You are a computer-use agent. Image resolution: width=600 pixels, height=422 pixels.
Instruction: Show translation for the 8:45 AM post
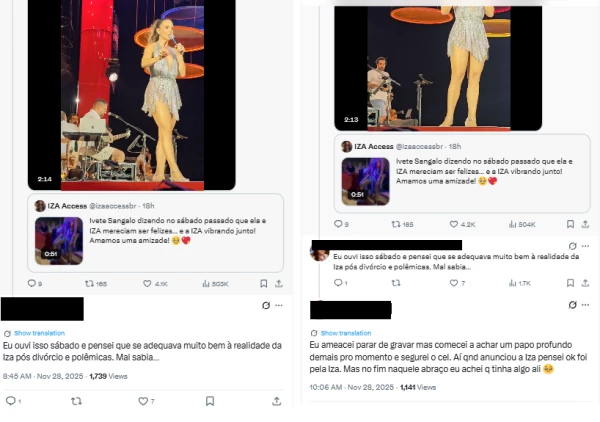(x=39, y=332)
